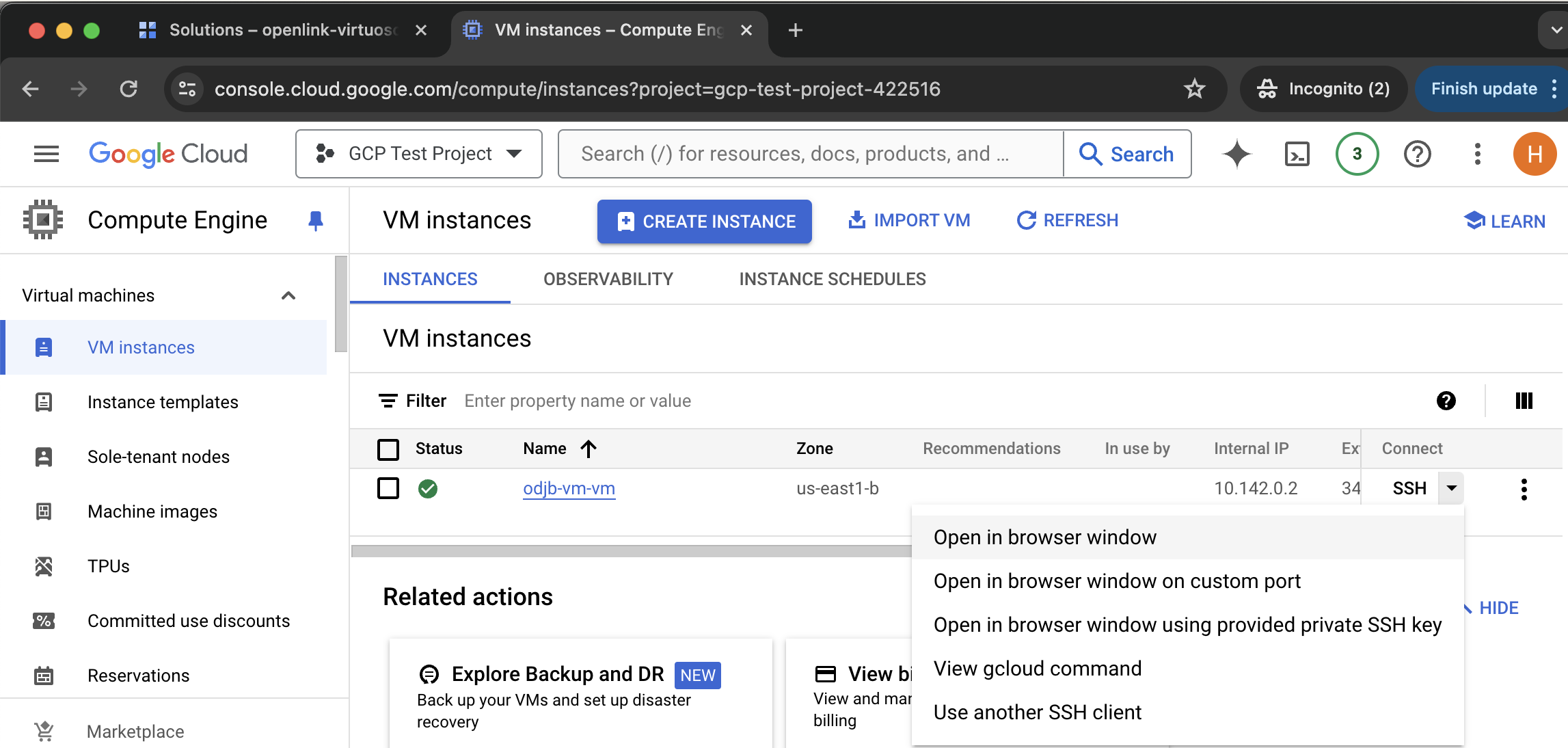Screen dimensions: 1568x748
Task: Open the LEARN panel
Action: click(x=1504, y=221)
